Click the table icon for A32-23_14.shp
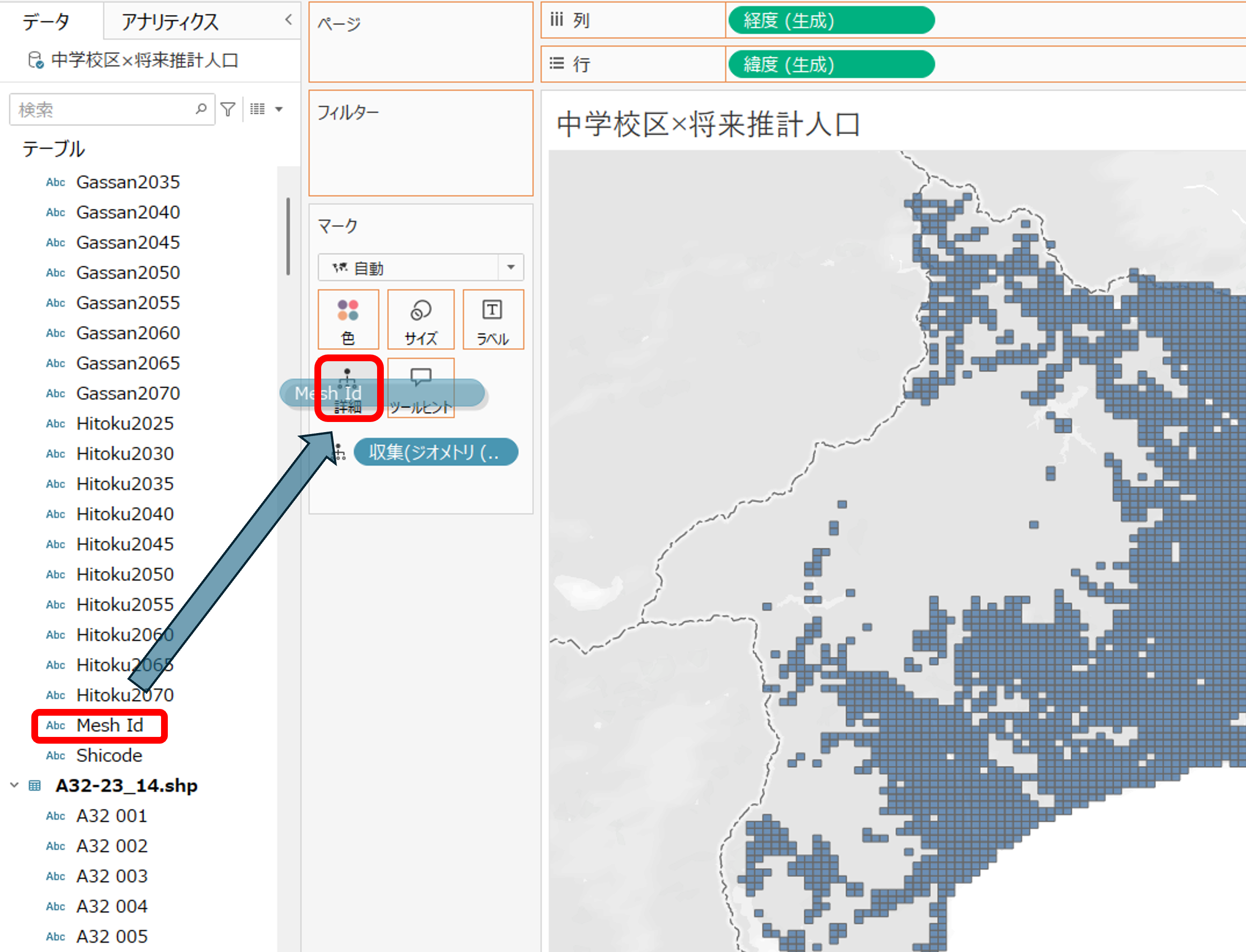This screenshot has height=952, width=1246. point(35,786)
